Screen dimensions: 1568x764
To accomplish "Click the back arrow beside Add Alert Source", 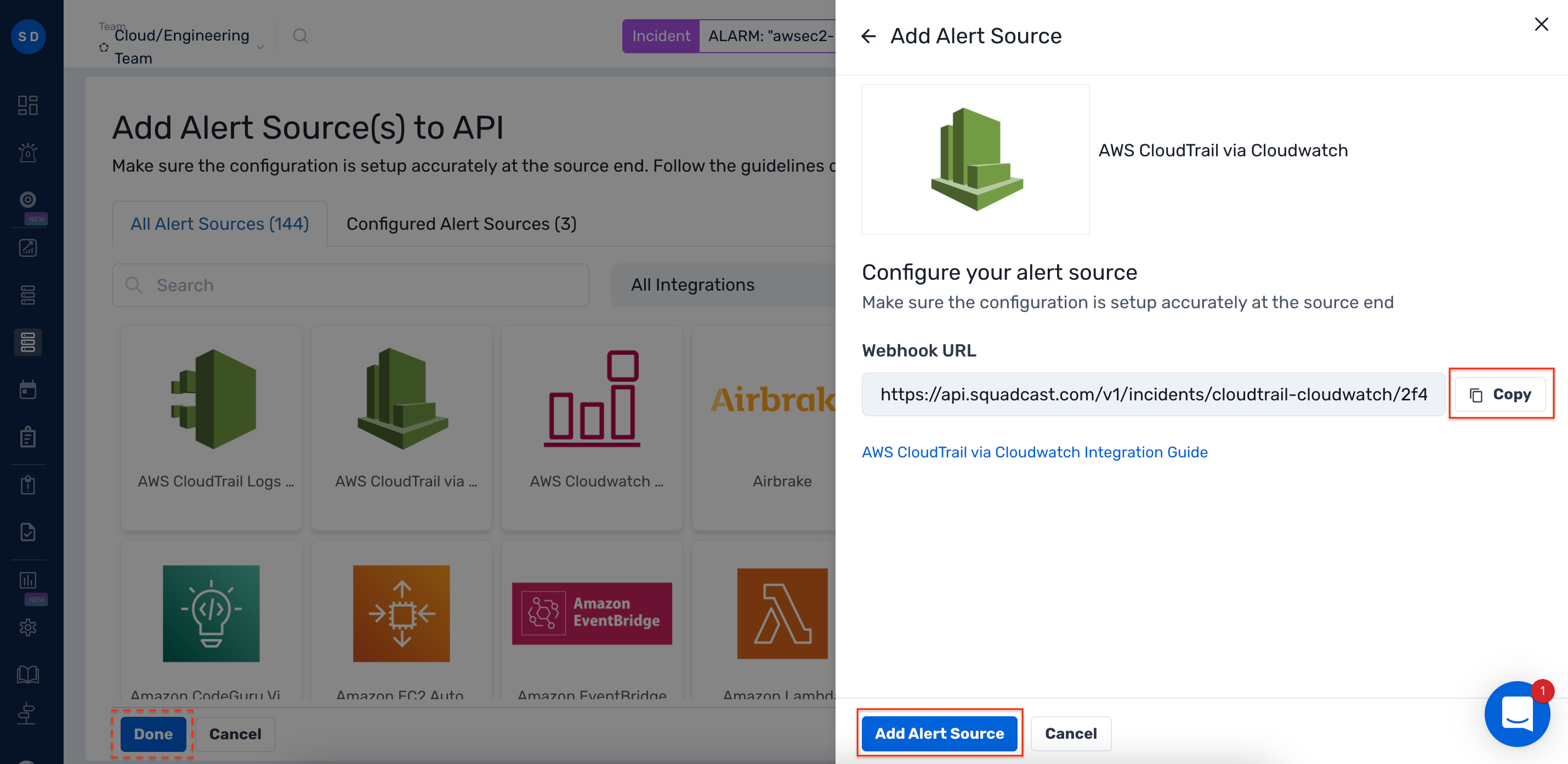I will tap(868, 37).
